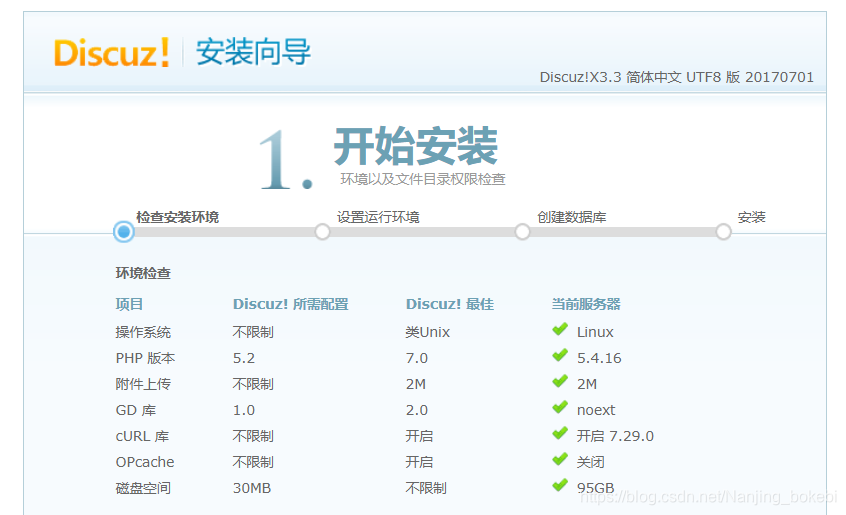The height and width of the screenshot is (515, 846).
Task: Click the 项目 column header
Action: point(129,304)
